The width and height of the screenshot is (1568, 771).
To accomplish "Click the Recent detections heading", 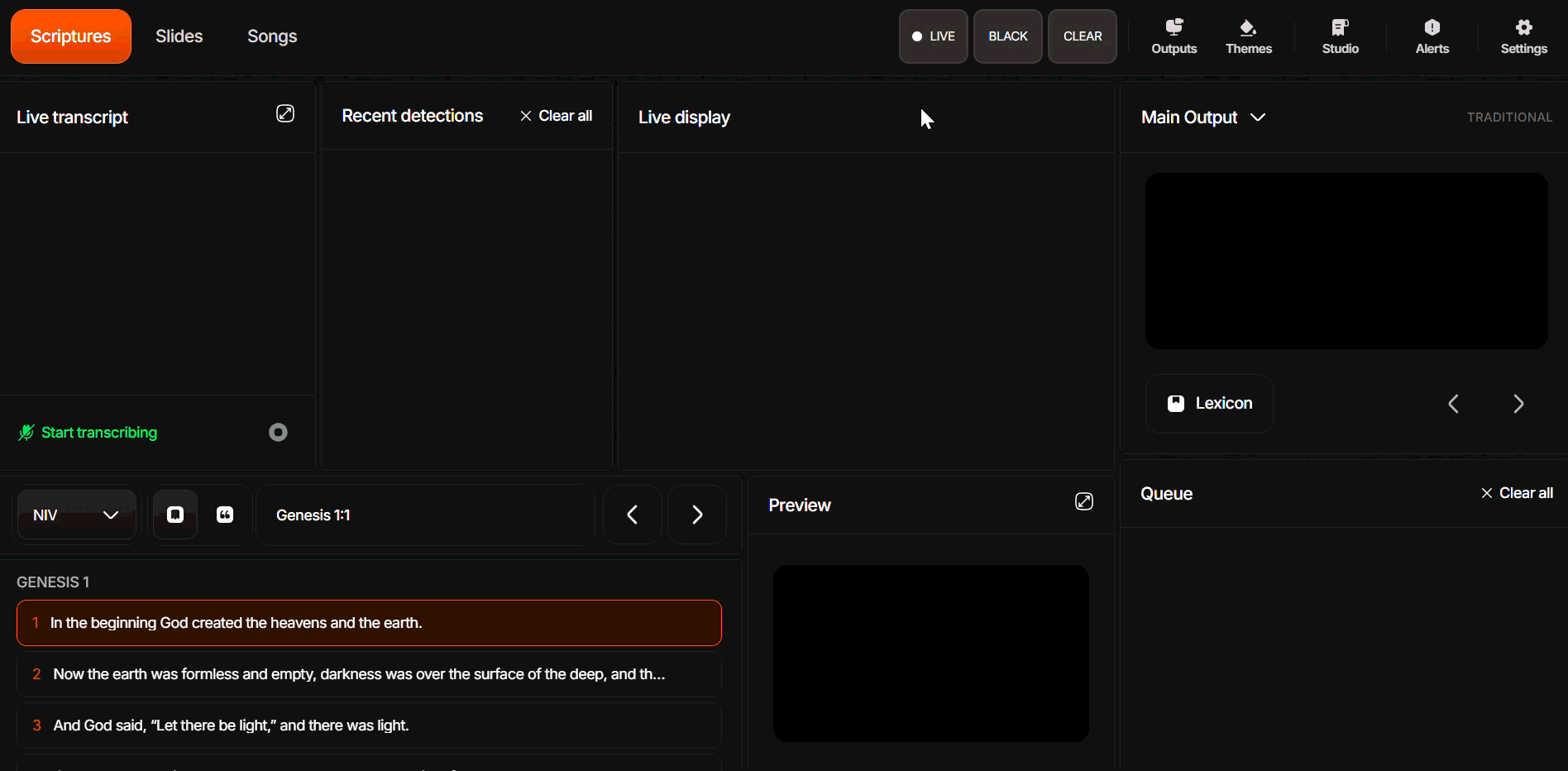I will tap(413, 116).
